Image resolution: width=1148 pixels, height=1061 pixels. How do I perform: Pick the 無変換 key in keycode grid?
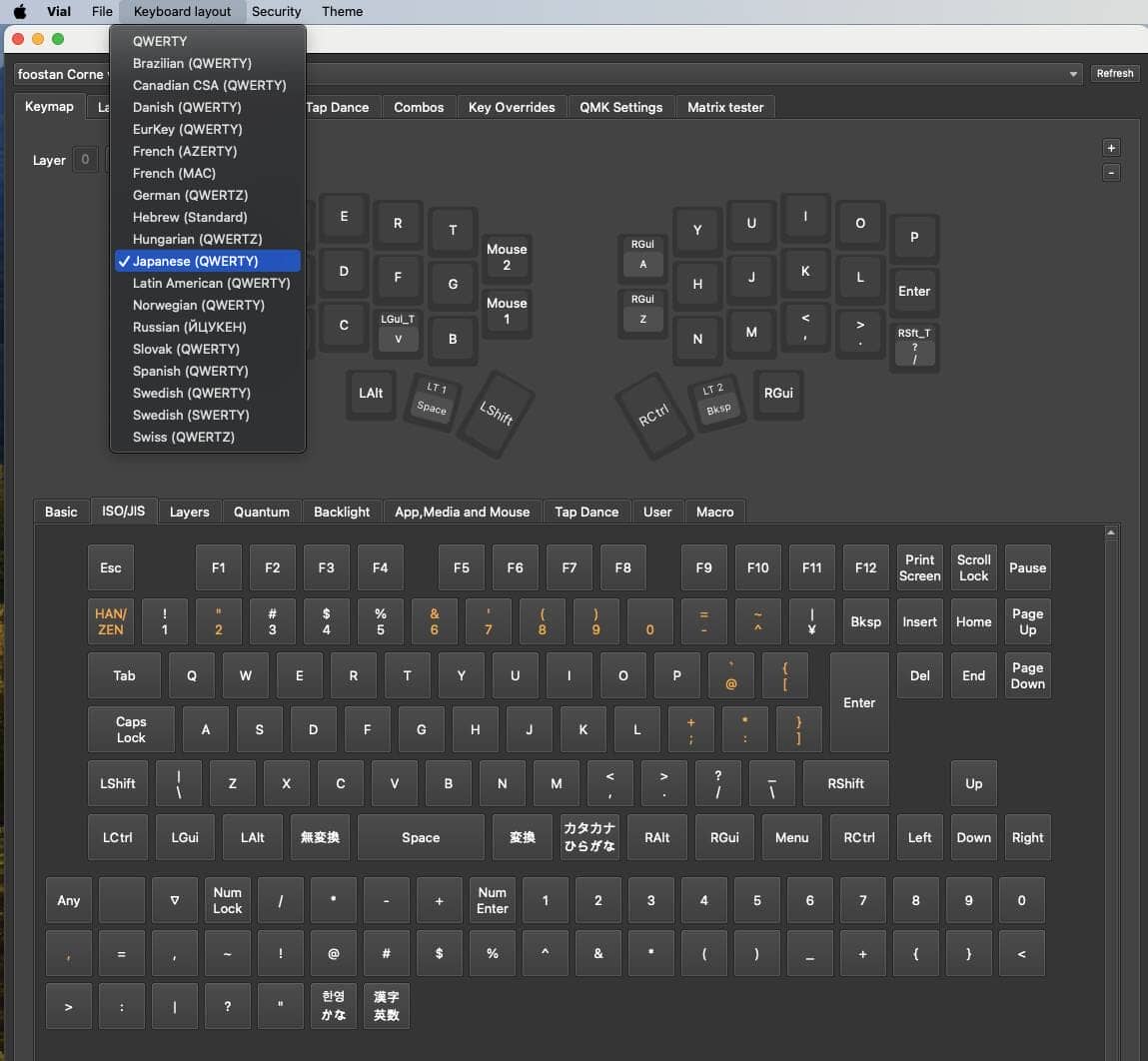coord(320,837)
